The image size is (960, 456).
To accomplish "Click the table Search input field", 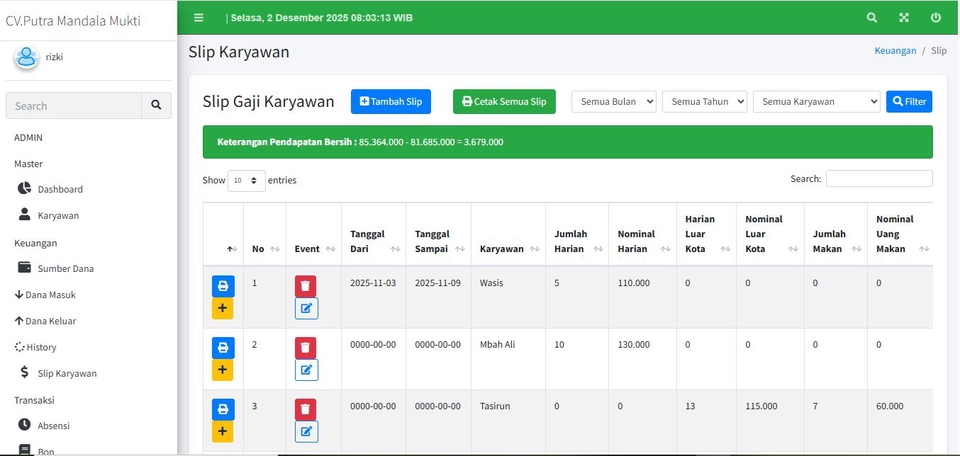I will 878,179.
